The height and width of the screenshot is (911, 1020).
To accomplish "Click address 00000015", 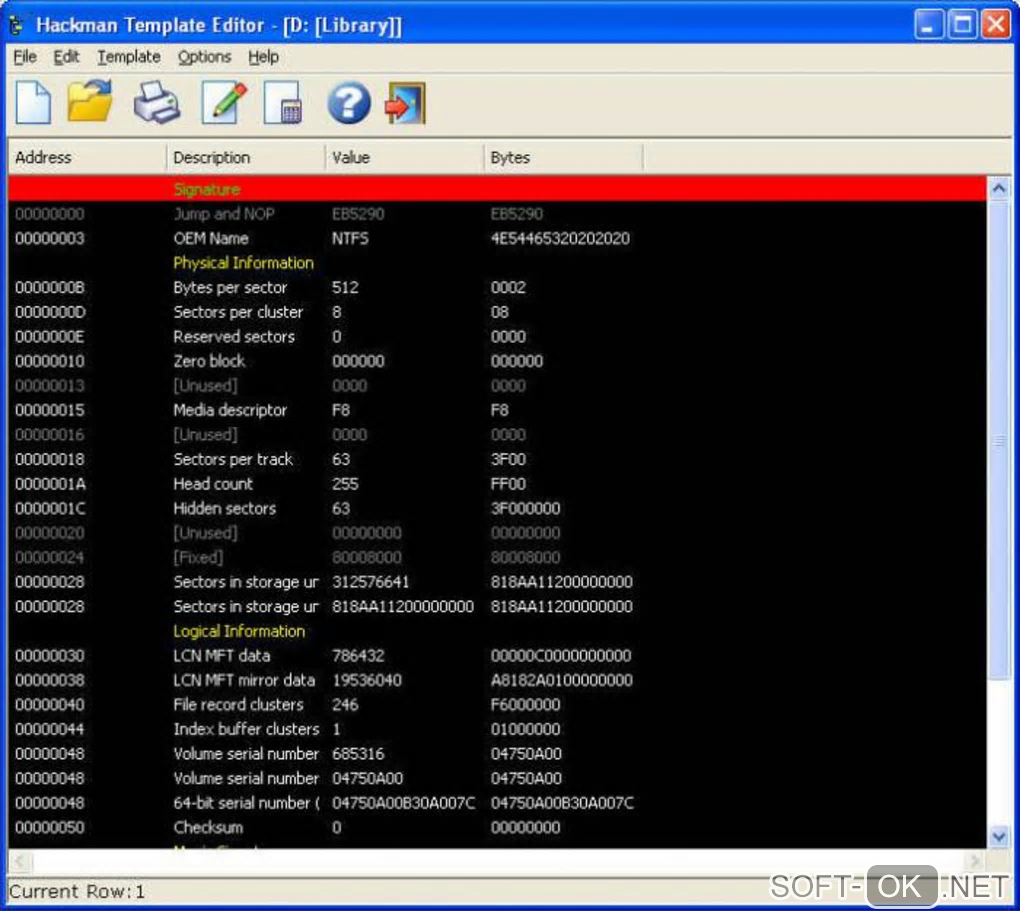I will coord(49,411).
